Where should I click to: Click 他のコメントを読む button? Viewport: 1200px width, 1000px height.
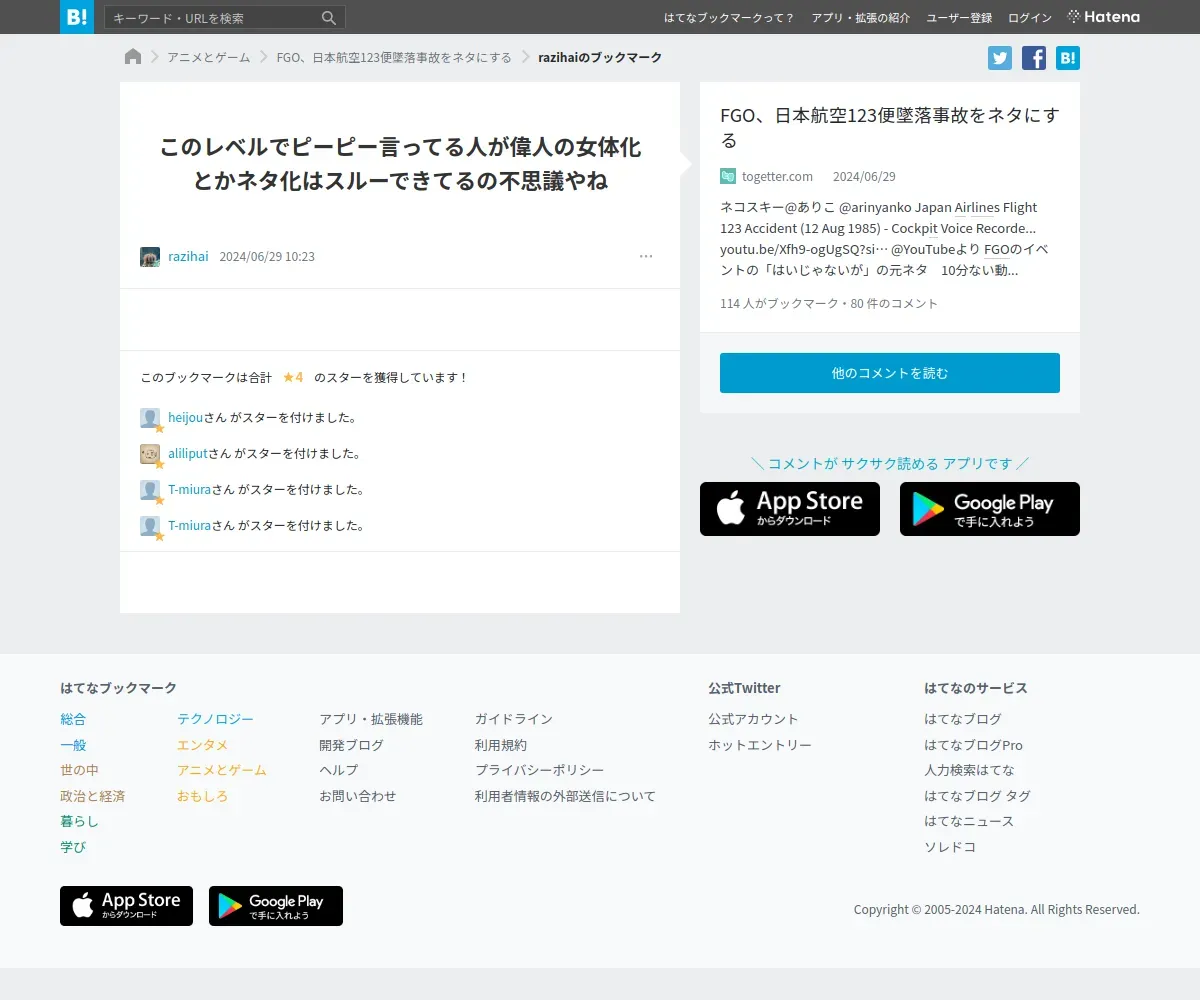(x=890, y=373)
